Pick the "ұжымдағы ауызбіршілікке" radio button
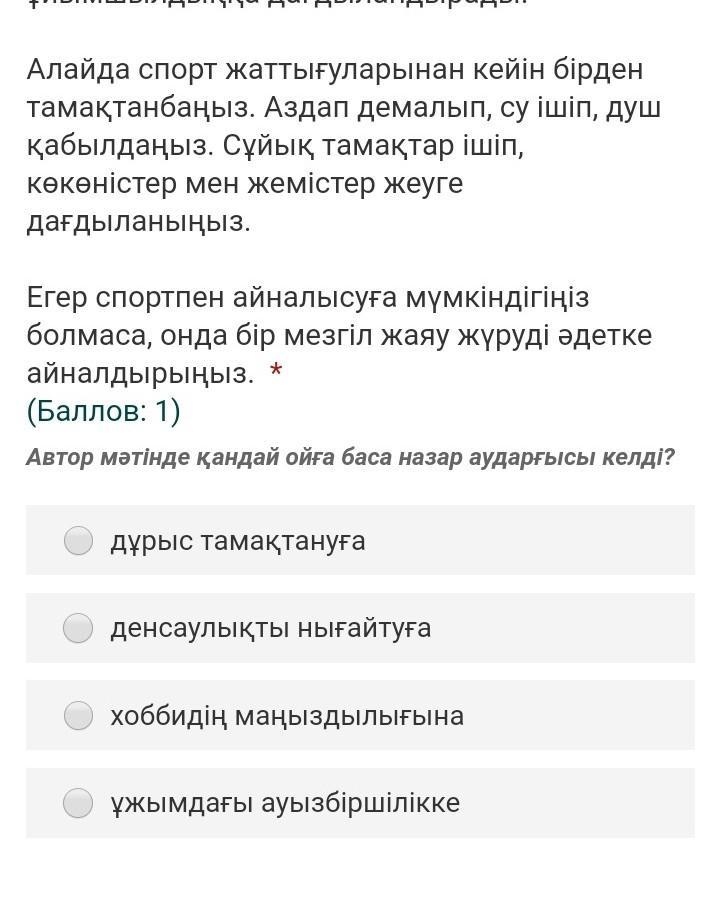The image size is (720, 917). (78, 802)
